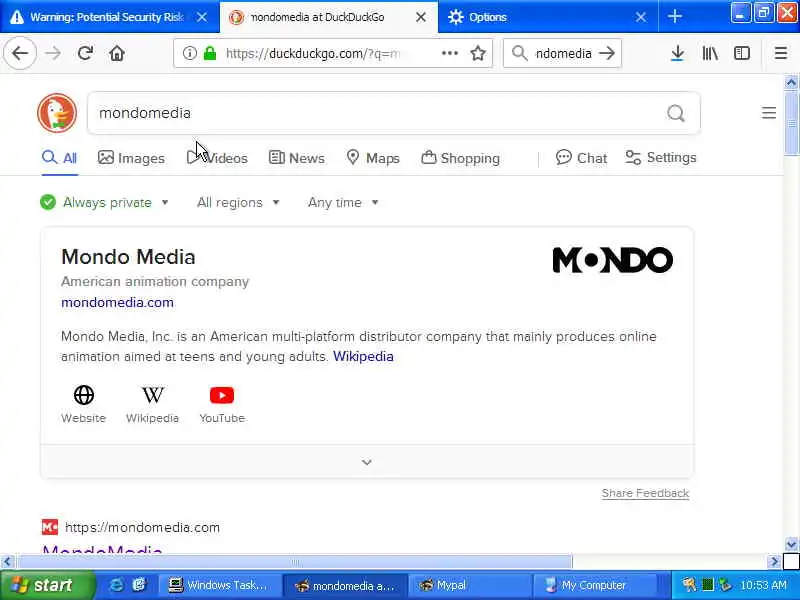Close the Warning Potential Security Risk tab
This screenshot has height=600, width=800.
pos(202,17)
